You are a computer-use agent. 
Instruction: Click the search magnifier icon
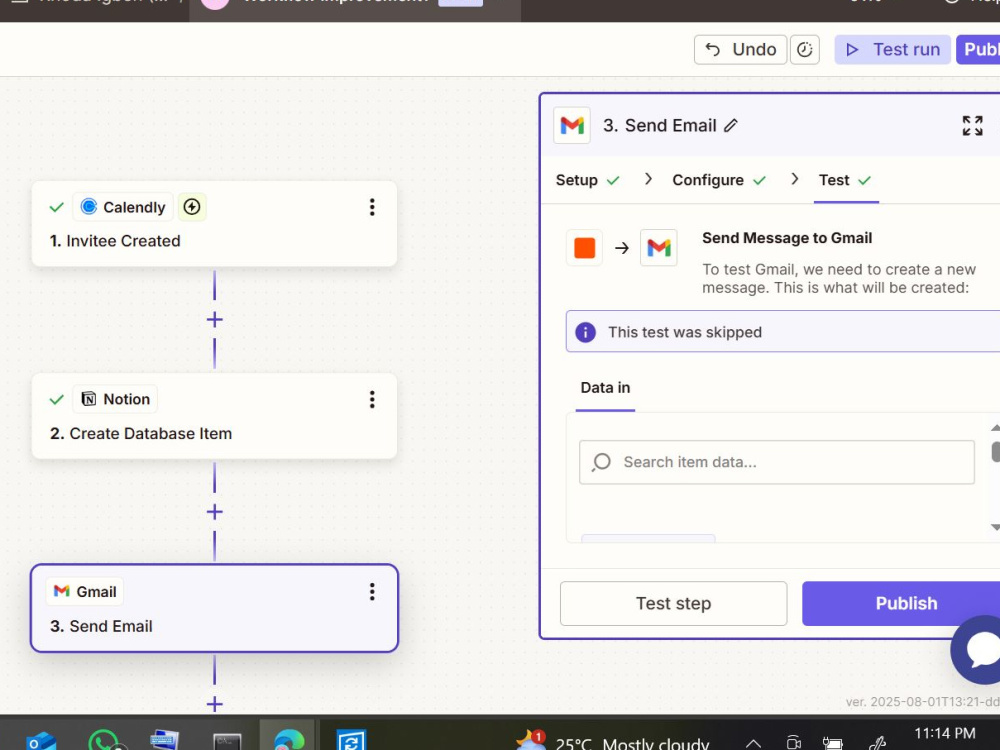[601, 462]
